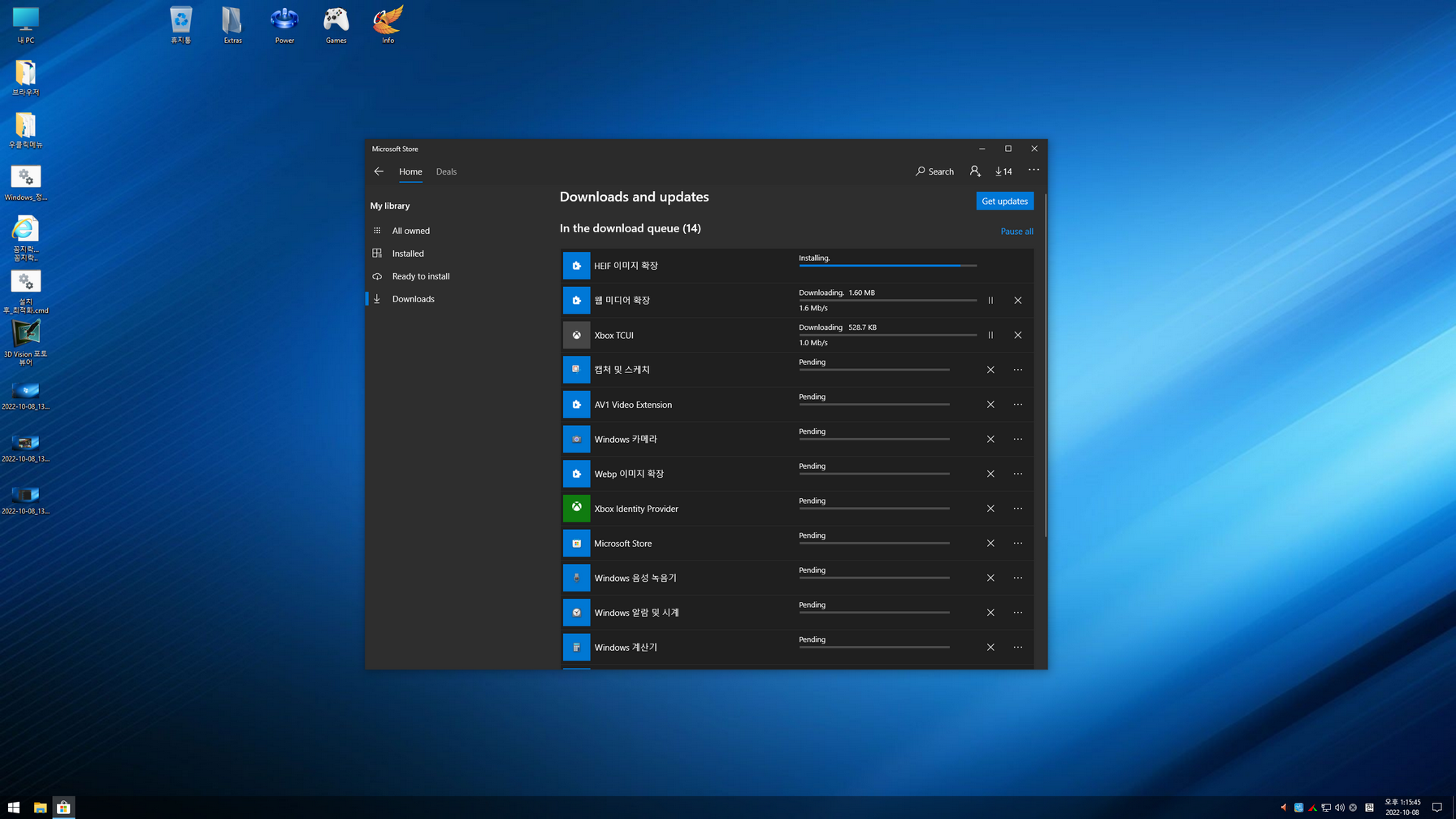Open more options for Xbox Identity Provider

coord(1017,509)
